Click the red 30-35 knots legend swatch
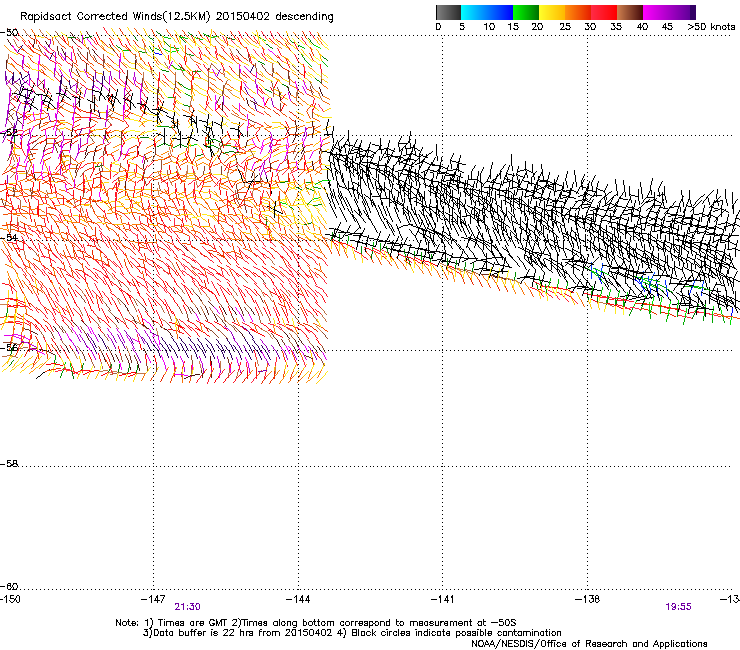The image size is (740, 650). (604, 12)
